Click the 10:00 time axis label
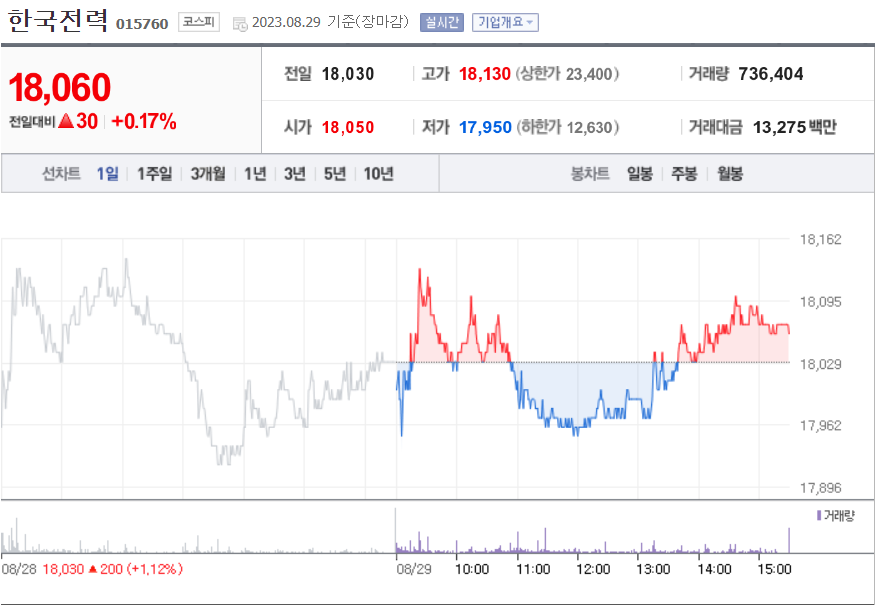Screen dimensions: 875x605 [472, 569]
